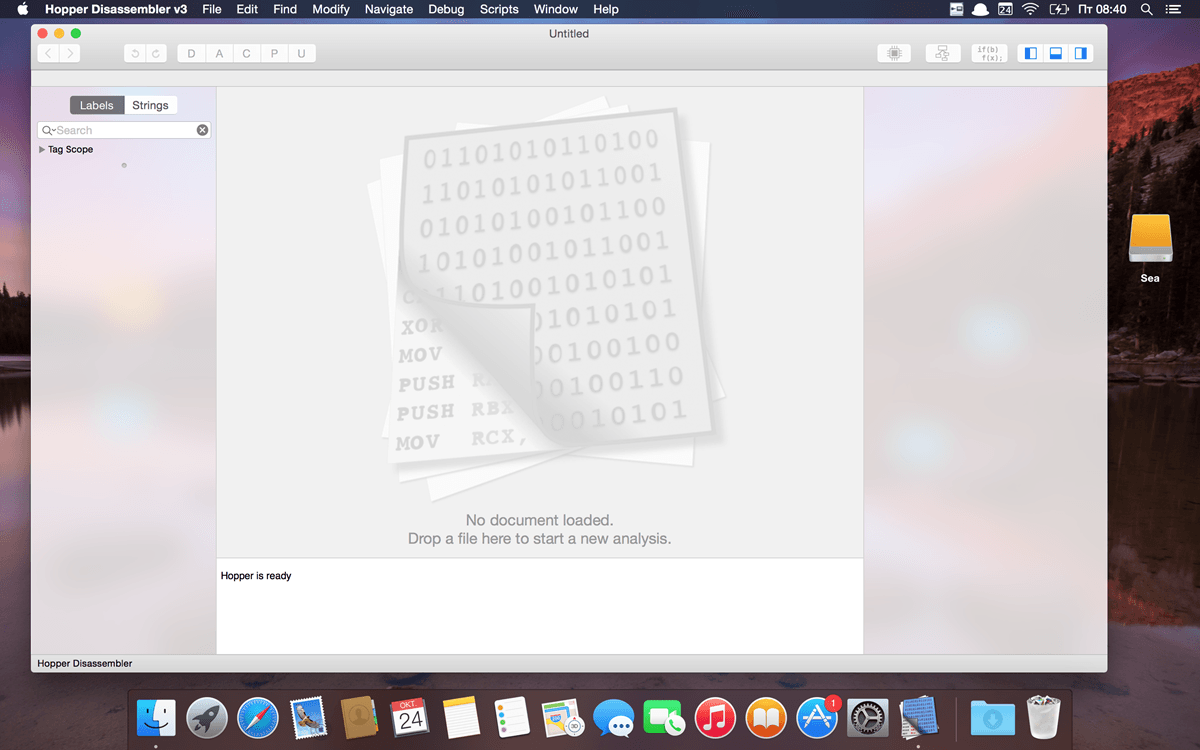
Task: Click the navigate forward arrow
Action: point(70,53)
